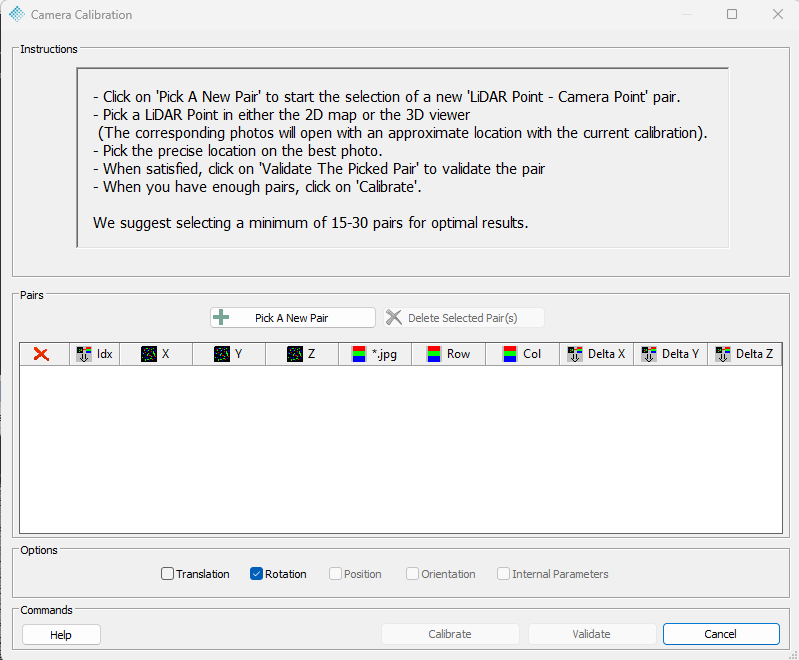The width and height of the screenshot is (799, 660).
Task: Click the Delta Y header label
Action: coord(680,354)
